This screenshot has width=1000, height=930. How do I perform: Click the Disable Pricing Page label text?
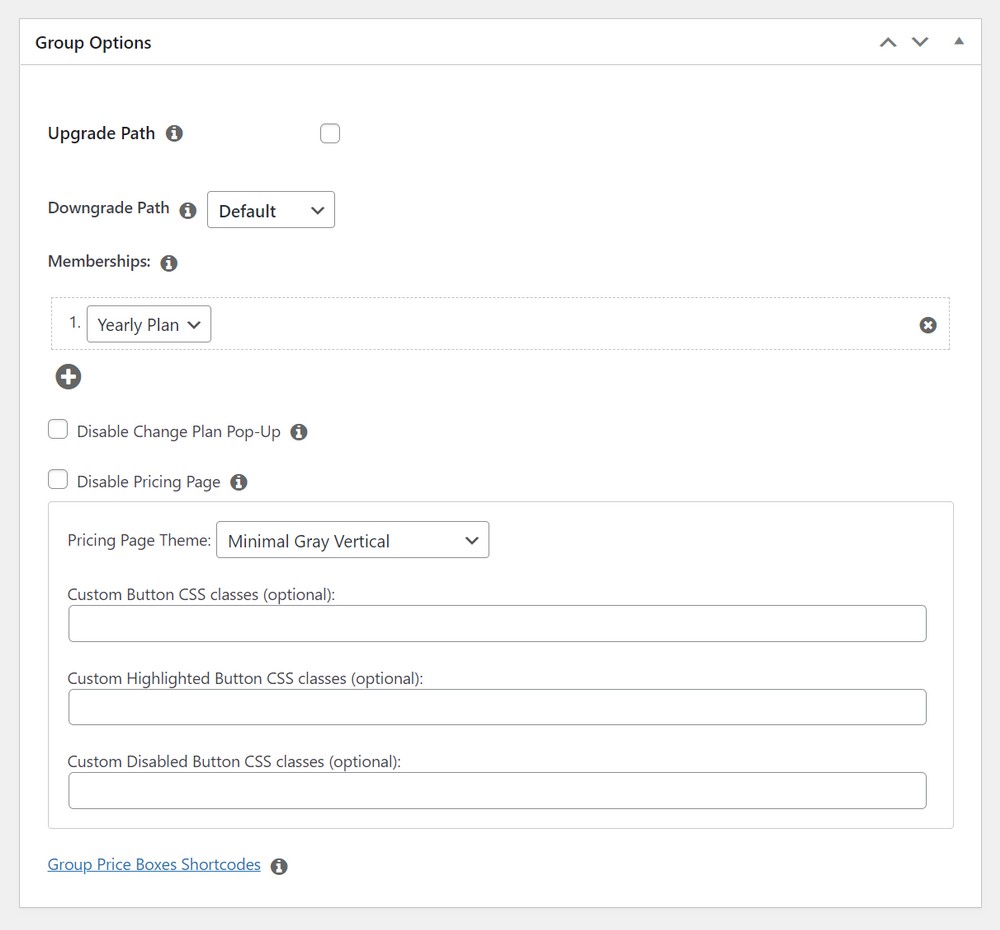149,482
